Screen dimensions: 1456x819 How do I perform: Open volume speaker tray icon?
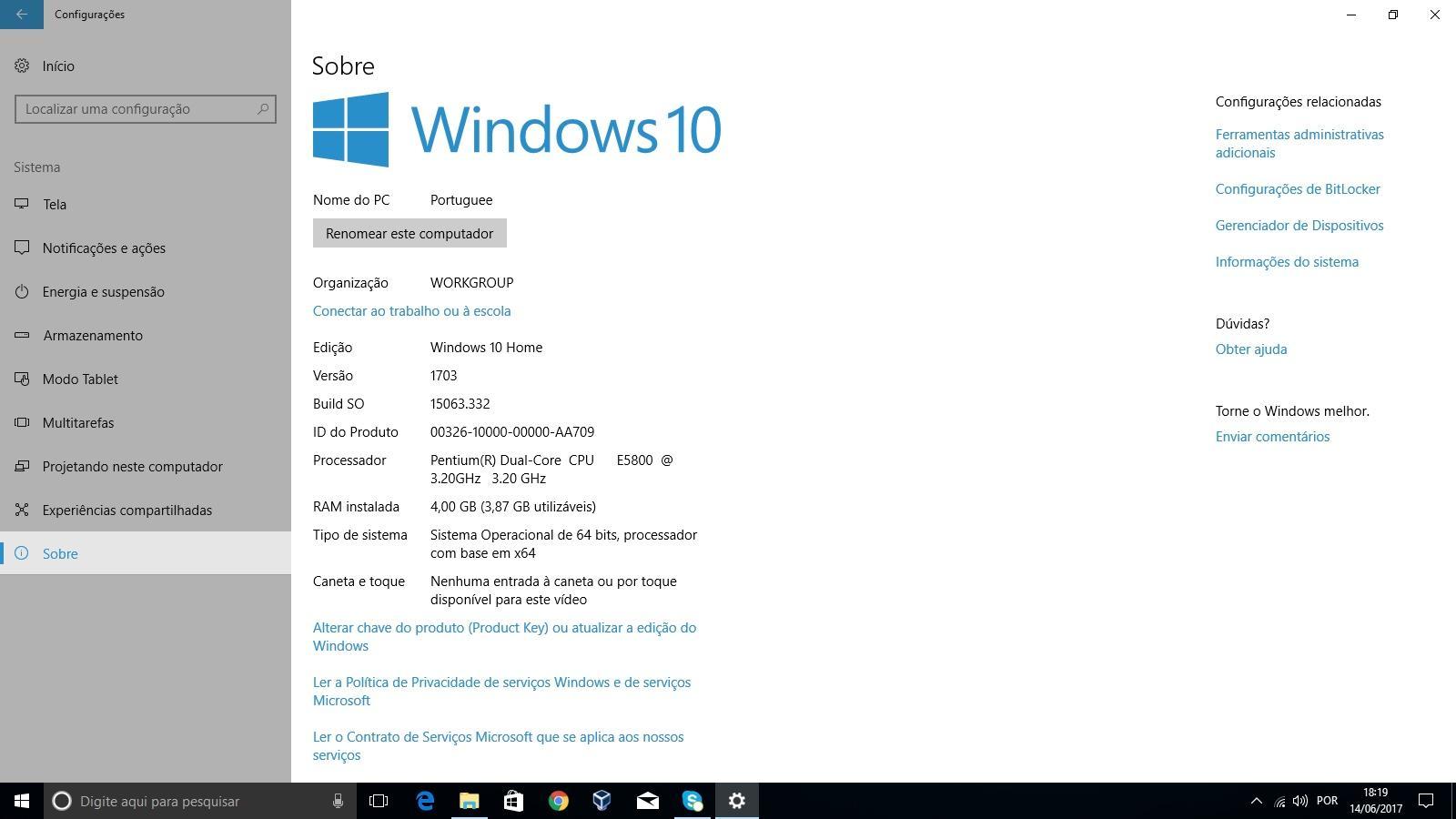click(1300, 801)
